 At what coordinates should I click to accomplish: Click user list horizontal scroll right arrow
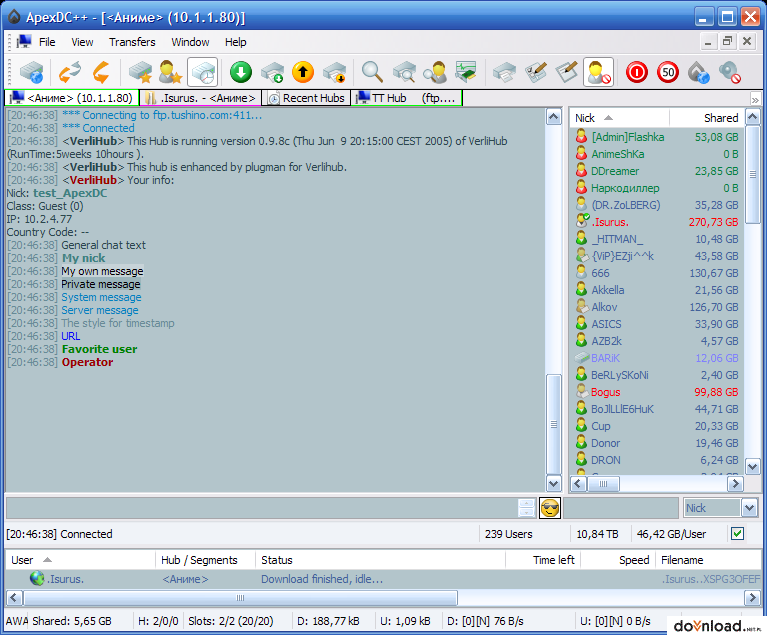735,484
